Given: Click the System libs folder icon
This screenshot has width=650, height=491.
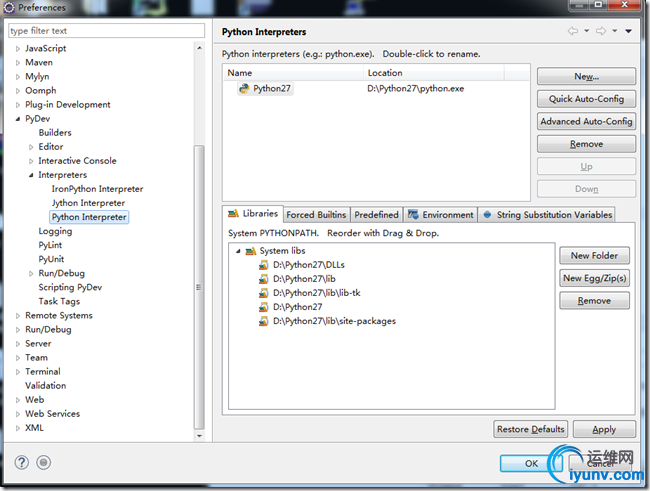Looking at the screenshot, I should point(250,251).
